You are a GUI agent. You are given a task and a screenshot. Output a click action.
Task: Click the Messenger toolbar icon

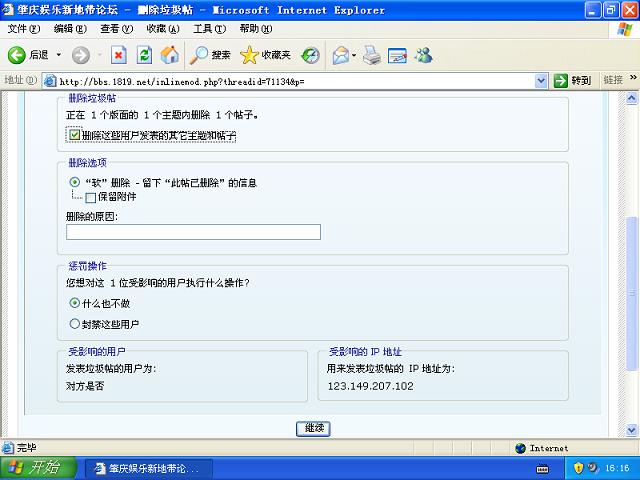click(423, 55)
